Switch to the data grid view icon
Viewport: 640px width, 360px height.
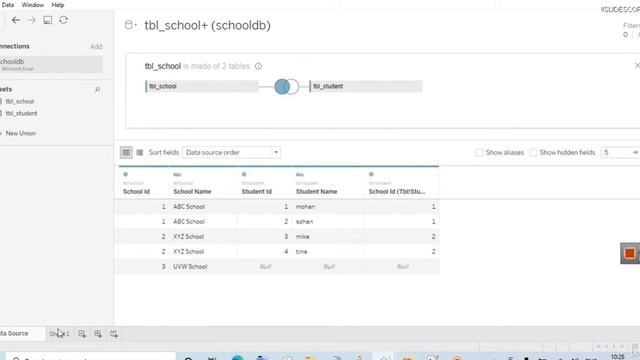tap(126, 153)
